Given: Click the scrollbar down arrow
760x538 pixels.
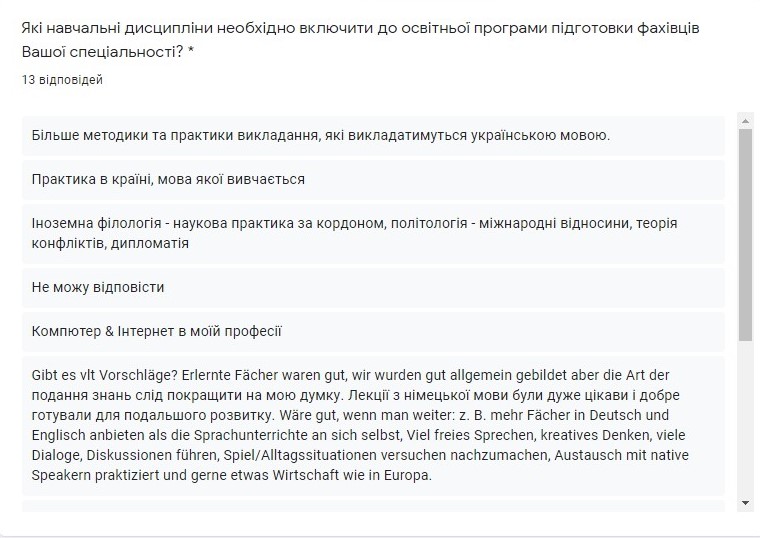Looking at the screenshot, I should (x=745, y=502).
